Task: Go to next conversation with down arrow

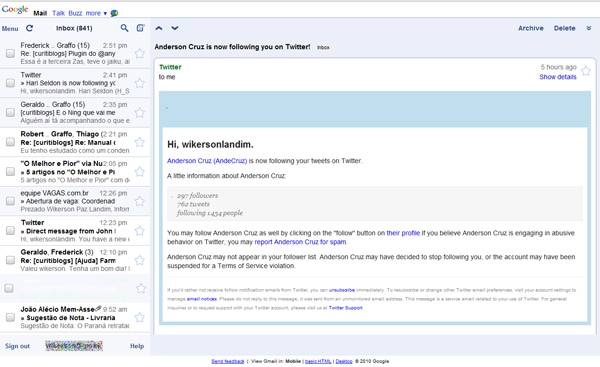Action: pyautogui.click(x=174, y=28)
